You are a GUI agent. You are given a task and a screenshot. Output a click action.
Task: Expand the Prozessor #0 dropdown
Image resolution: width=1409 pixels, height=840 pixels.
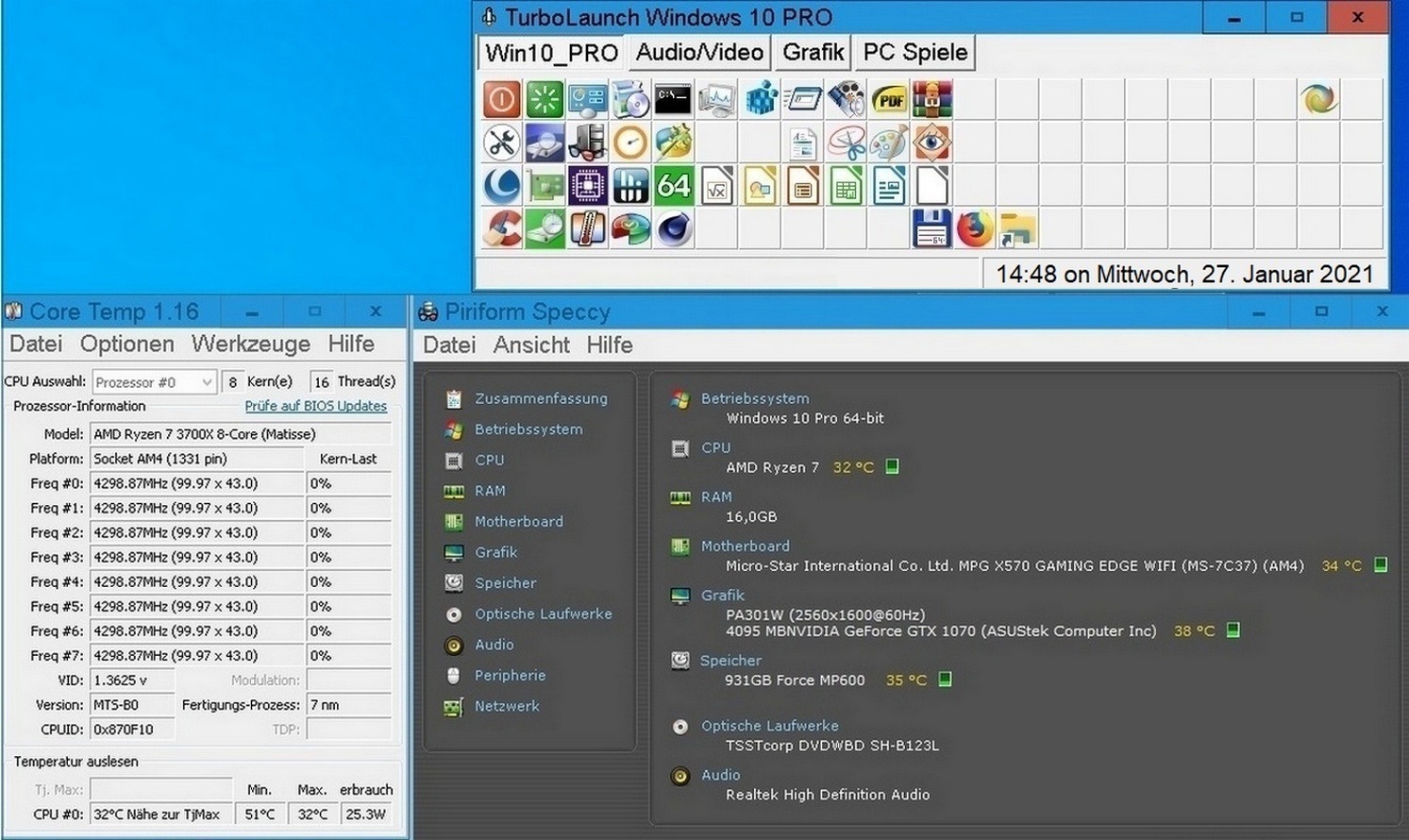click(x=155, y=382)
